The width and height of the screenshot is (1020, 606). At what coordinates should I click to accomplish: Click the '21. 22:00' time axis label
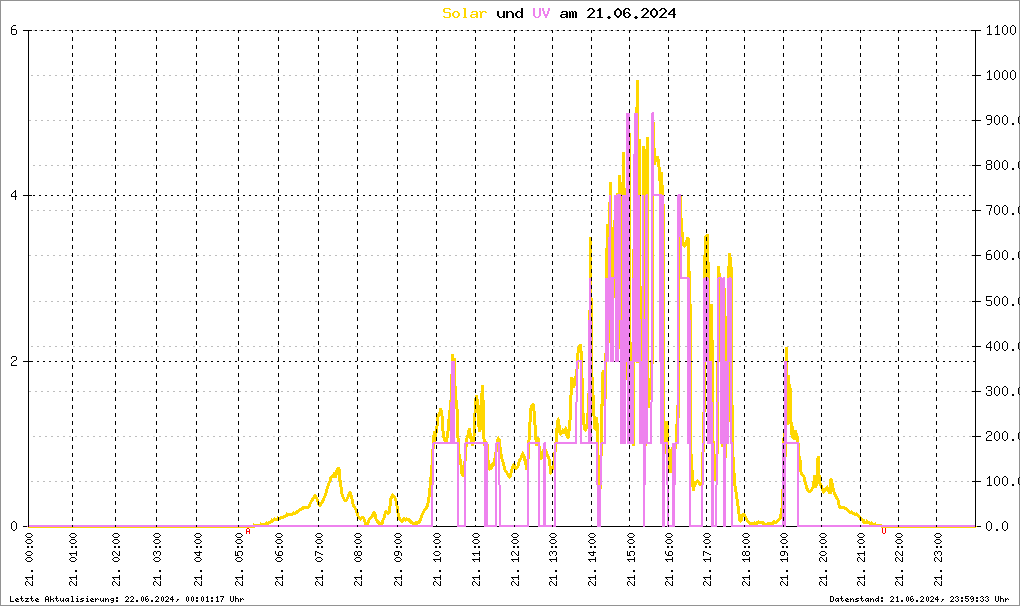(x=899, y=559)
